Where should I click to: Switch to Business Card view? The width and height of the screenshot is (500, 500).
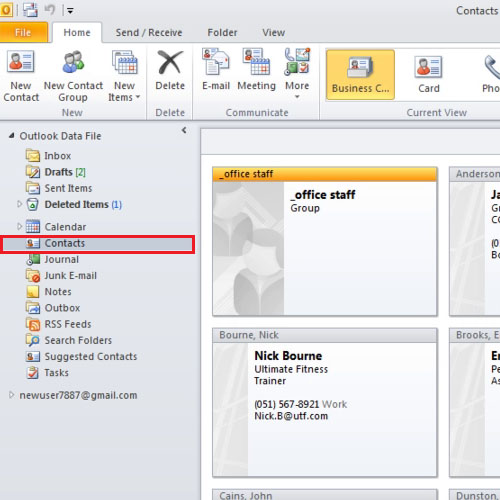coord(360,75)
